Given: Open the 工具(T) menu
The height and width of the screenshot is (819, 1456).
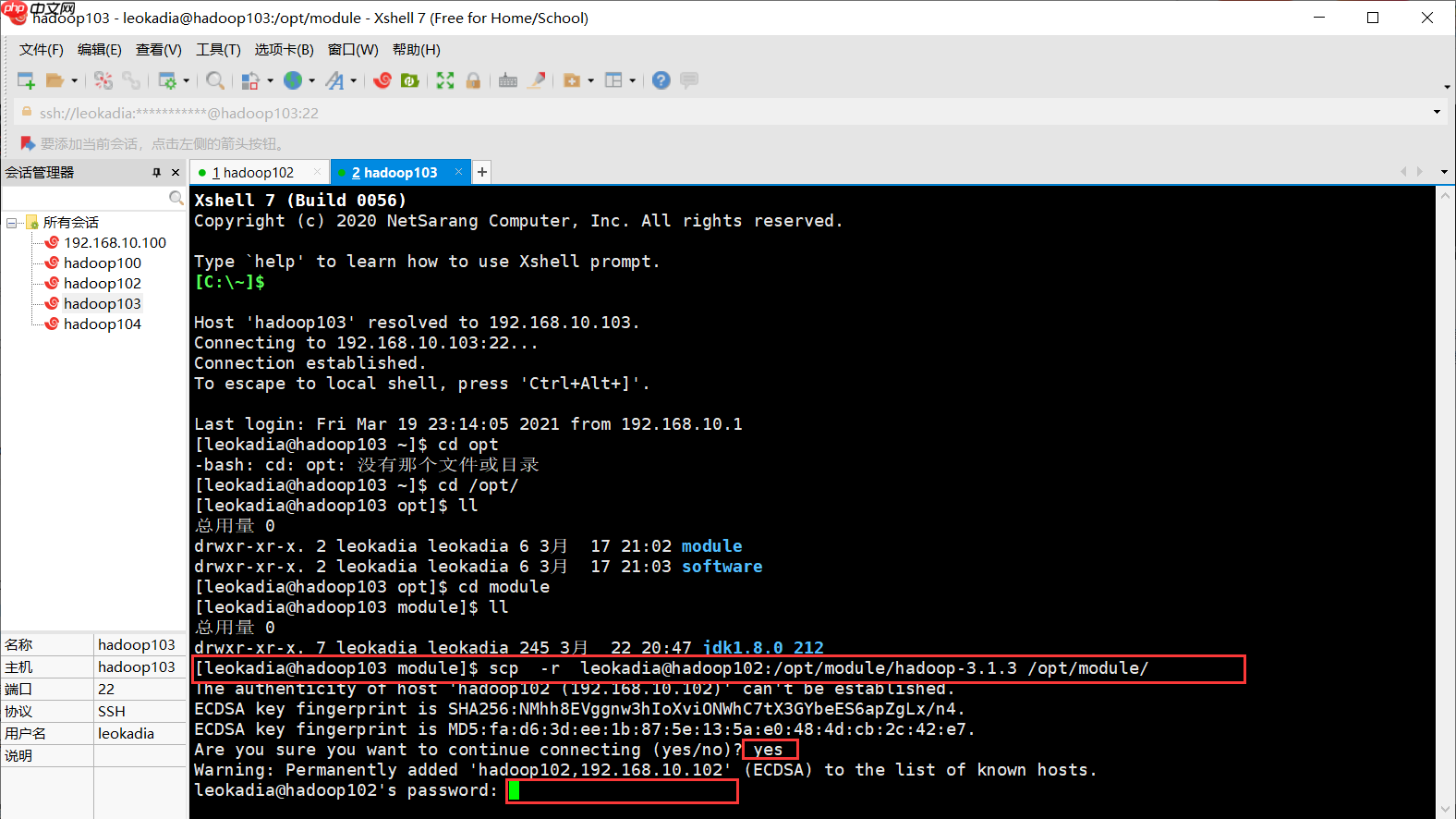Looking at the screenshot, I should pos(218,50).
